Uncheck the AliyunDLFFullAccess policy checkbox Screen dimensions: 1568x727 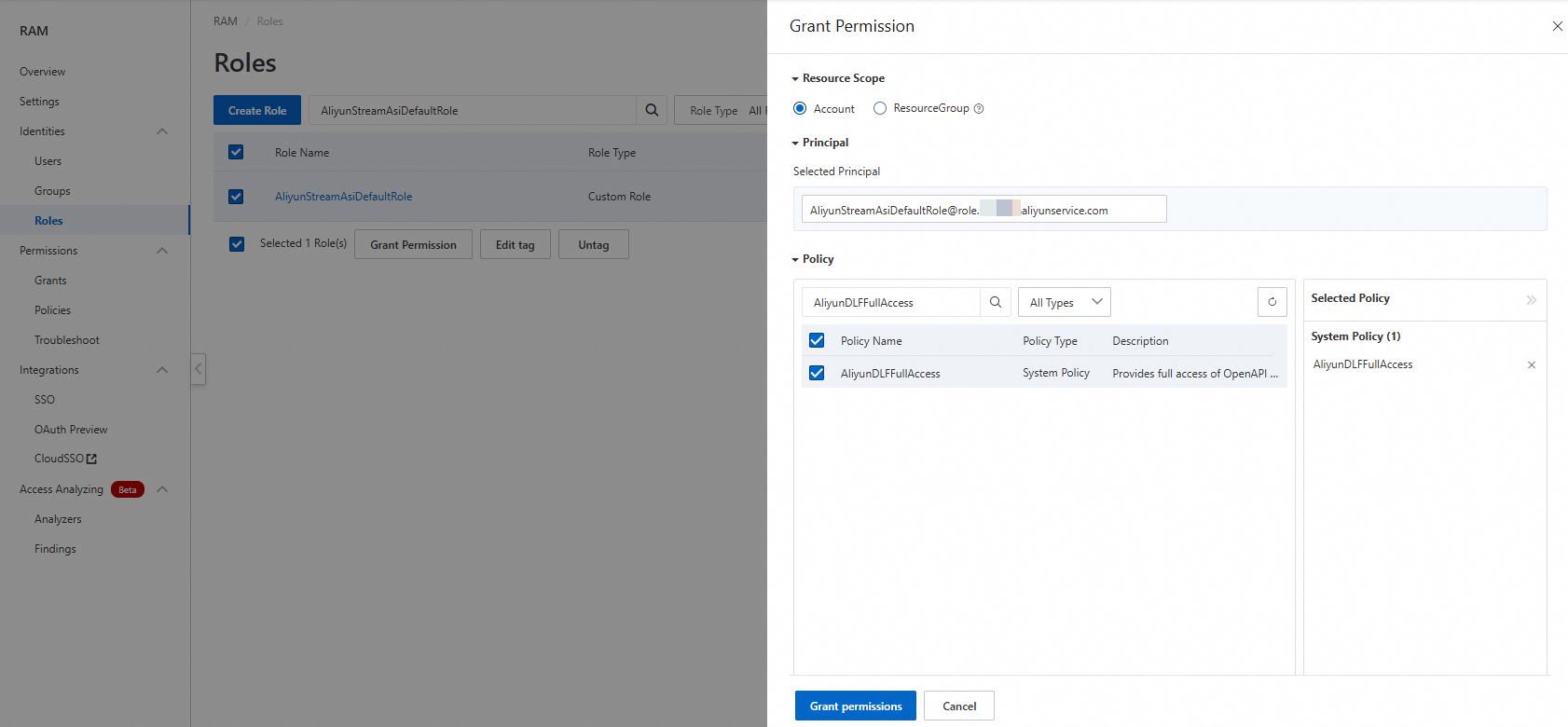(817, 373)
